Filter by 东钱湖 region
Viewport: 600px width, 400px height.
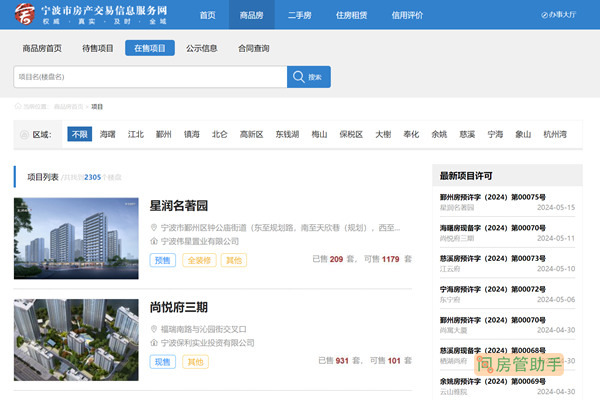coord(287,134)
